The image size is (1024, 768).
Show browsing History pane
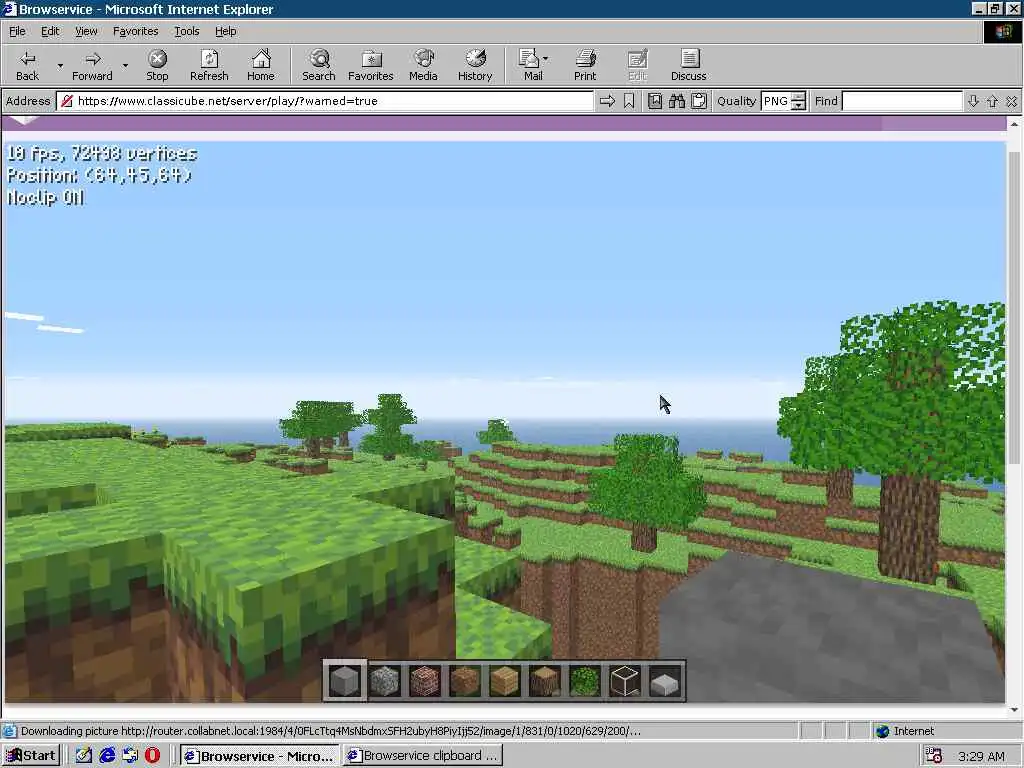475,65
